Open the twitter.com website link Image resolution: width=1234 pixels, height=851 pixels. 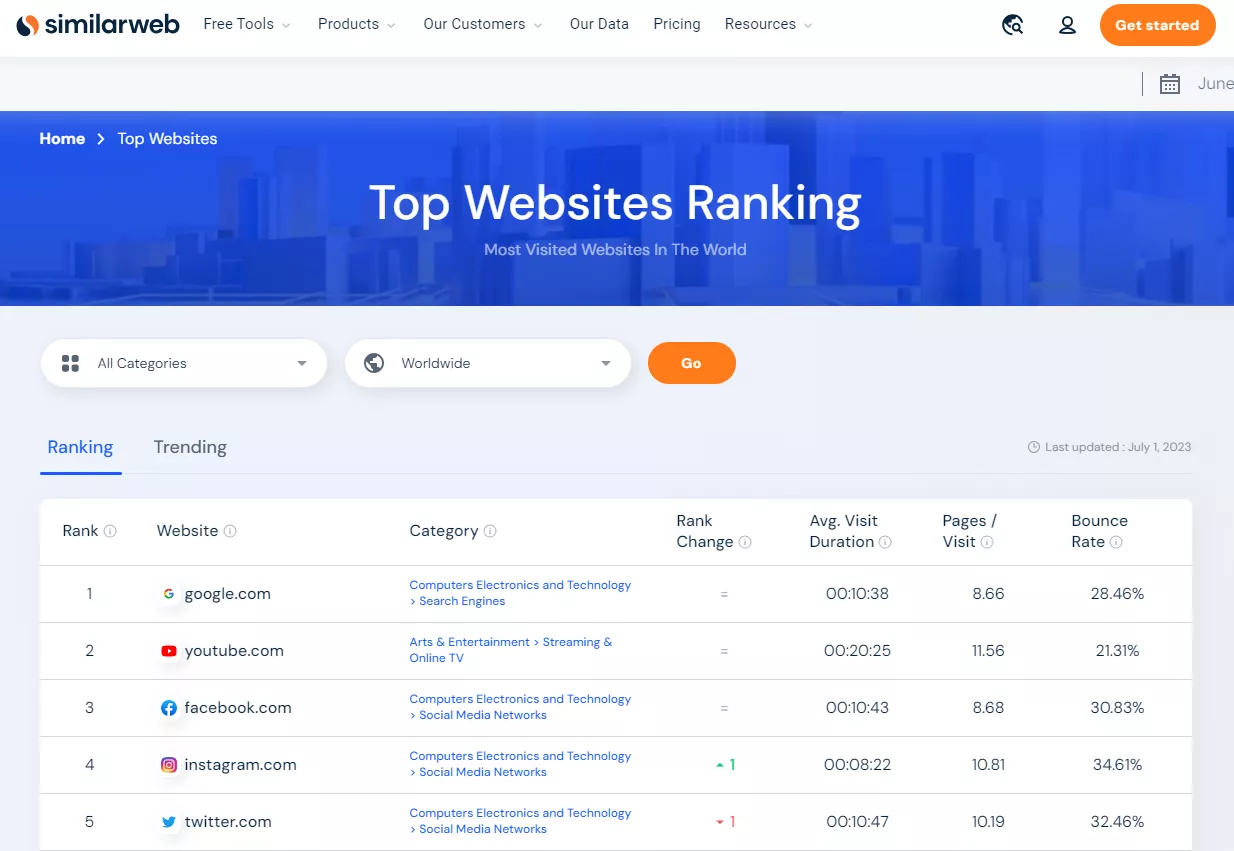coord(228,822)
